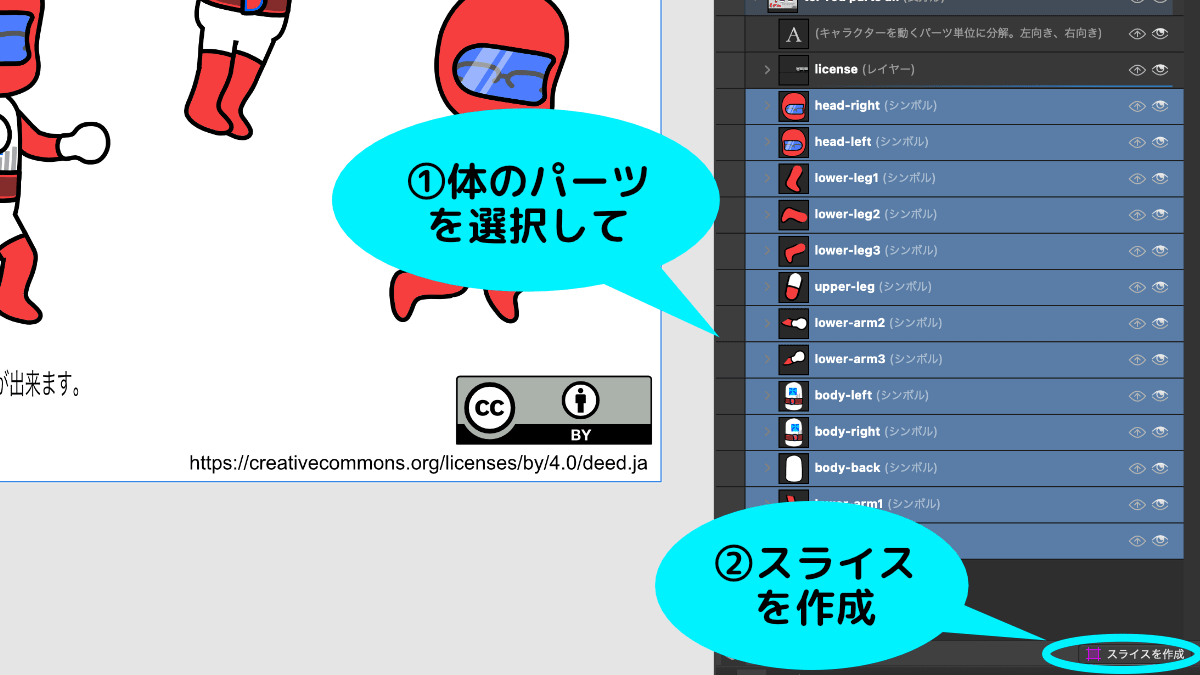Expand the lower-leg2 symbol chevron
Viewport: 1200px width, 675px height.
(767, 214)
